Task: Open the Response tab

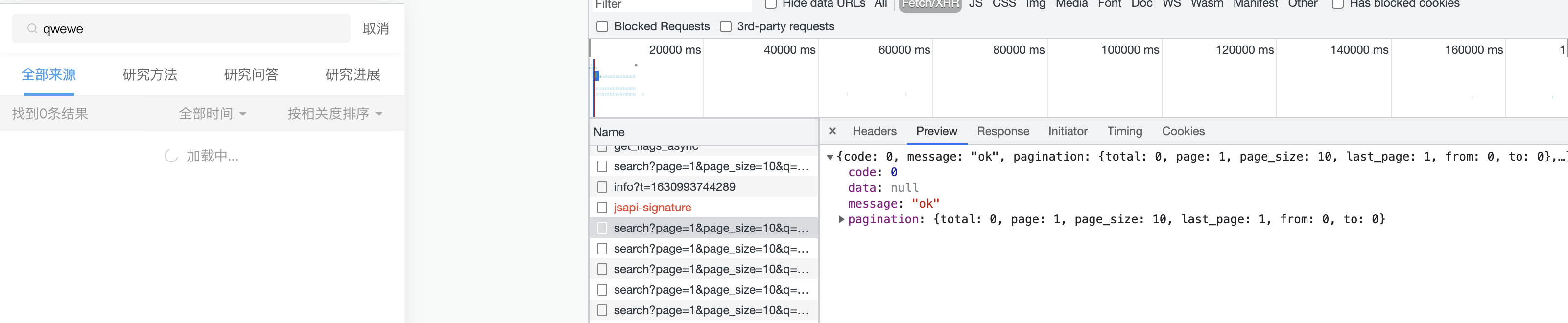Action: click(1002, 131)
